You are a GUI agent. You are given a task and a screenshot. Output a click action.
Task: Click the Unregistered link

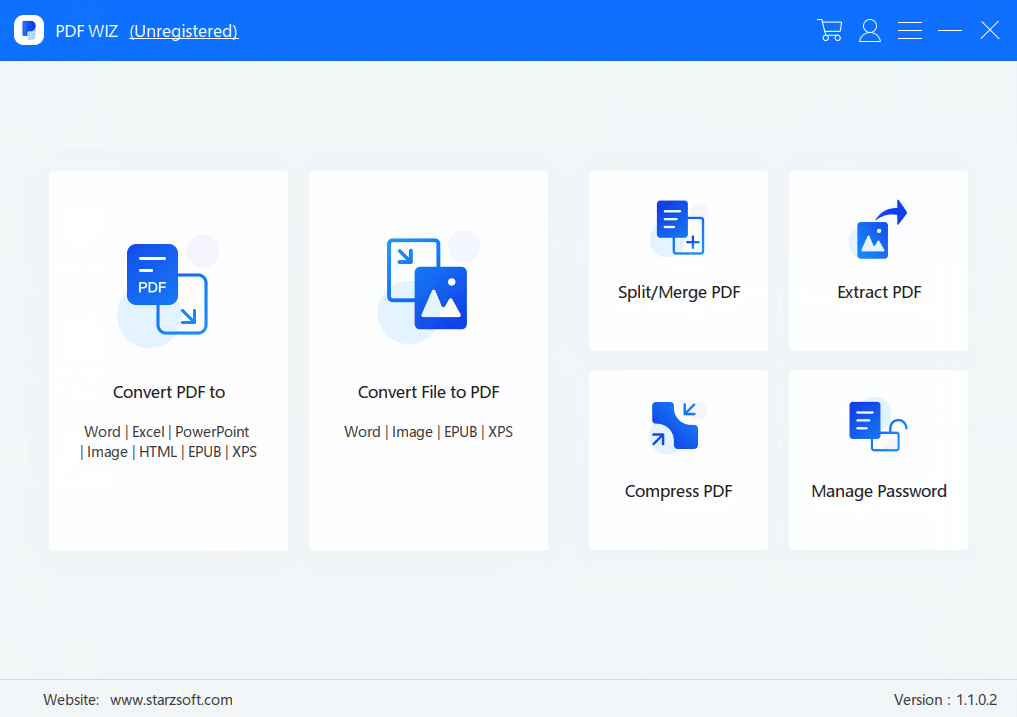184,31
